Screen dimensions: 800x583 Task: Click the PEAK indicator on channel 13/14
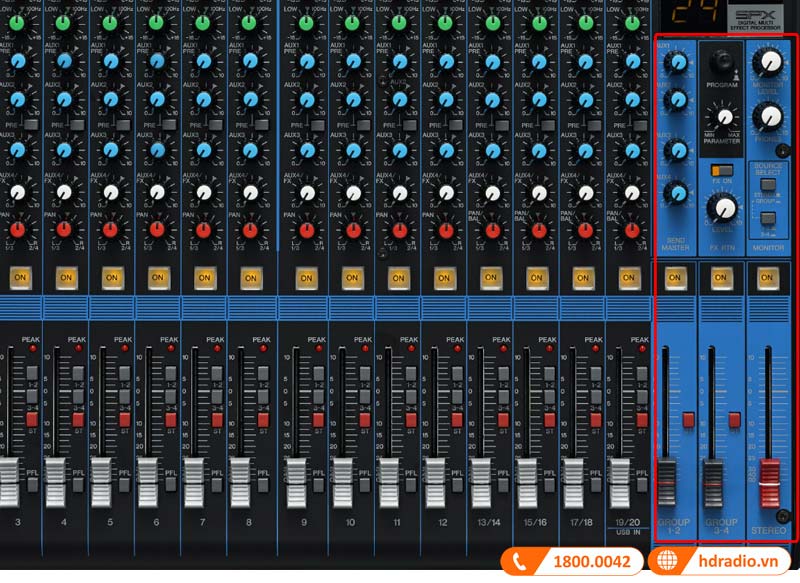502,348
